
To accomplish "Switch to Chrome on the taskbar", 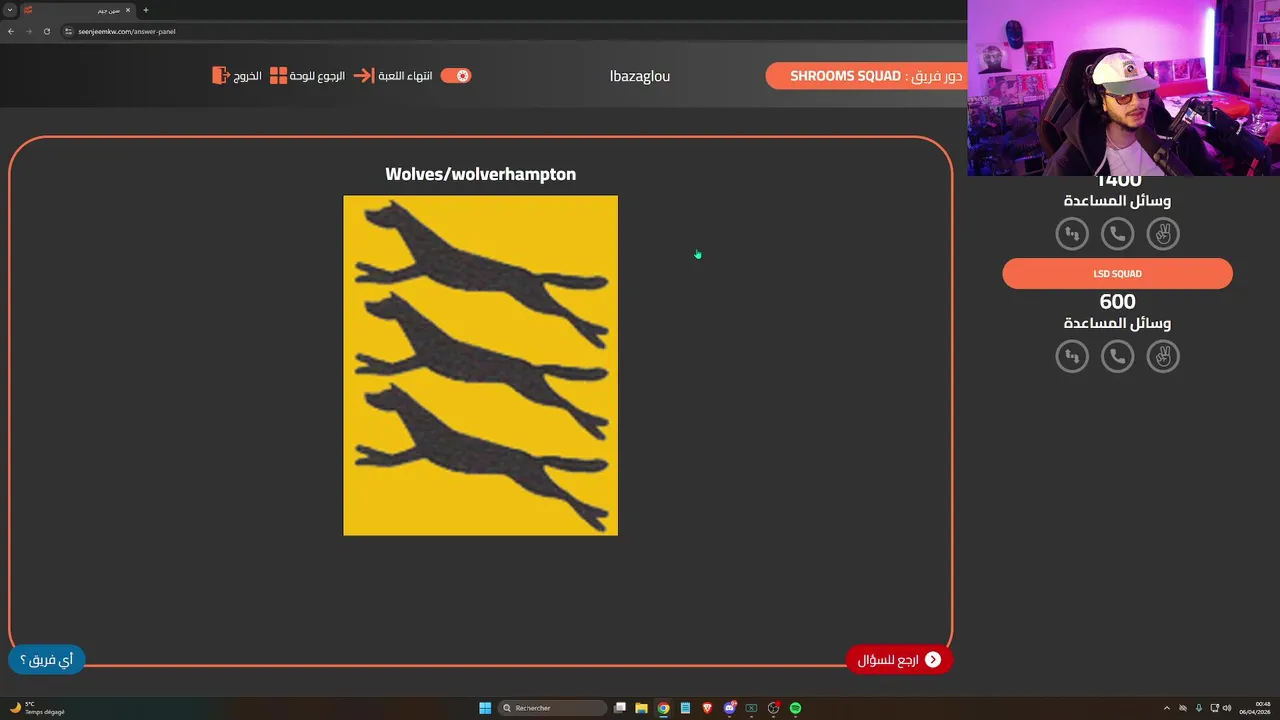I will click(663, 708).
